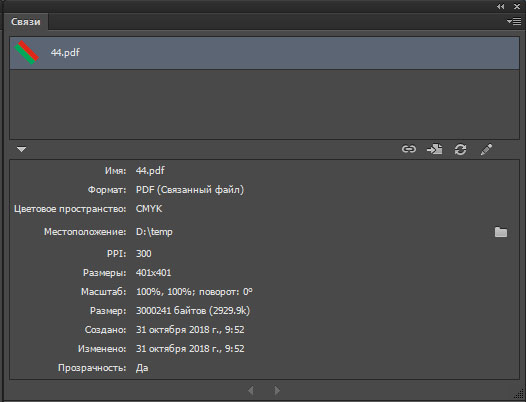Viewport: 526px width, 402px height.
Task: Show previous link info arrow
Action: [x=251, y=390]
